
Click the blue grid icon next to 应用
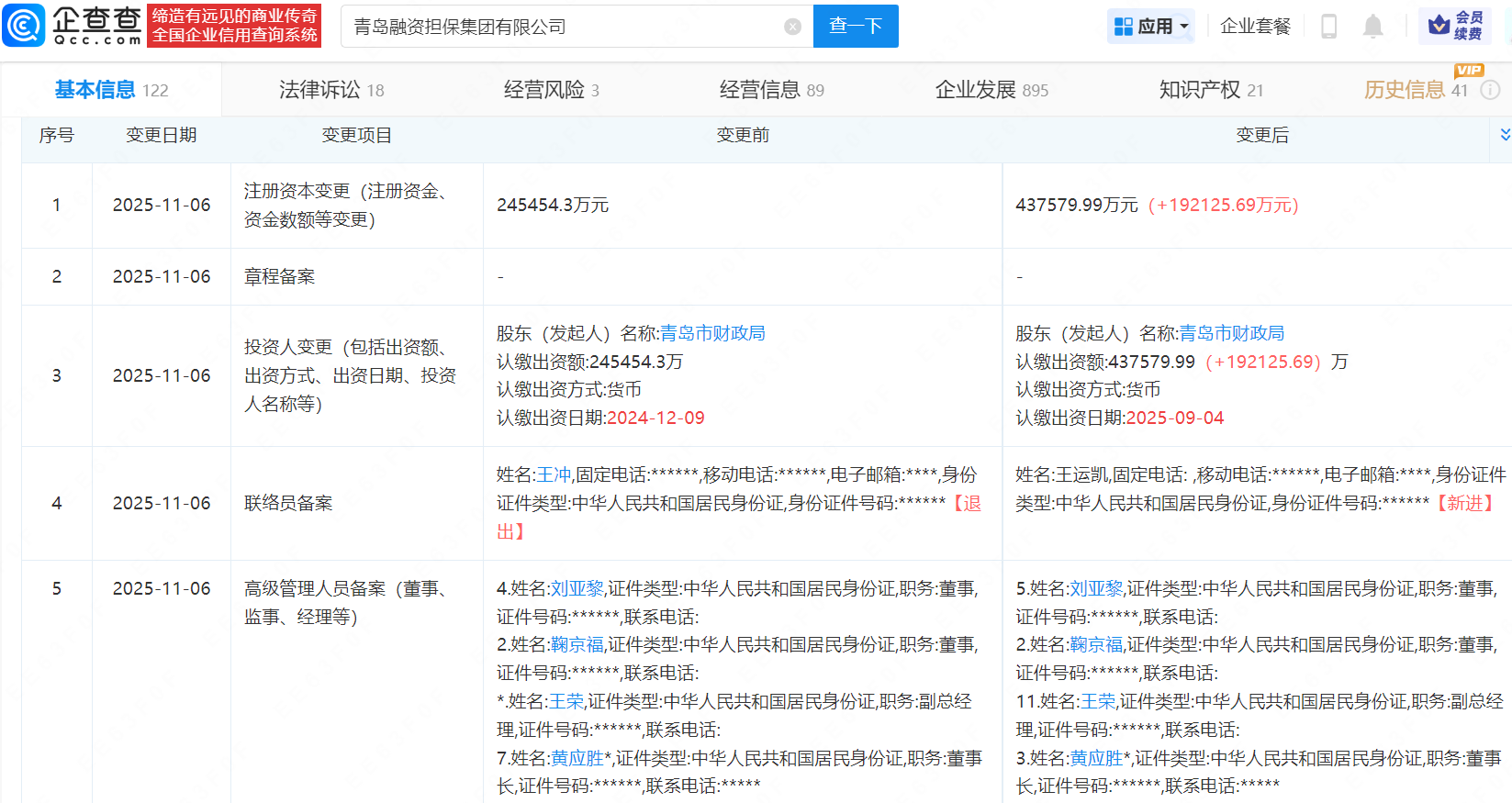click(1123, 27)
